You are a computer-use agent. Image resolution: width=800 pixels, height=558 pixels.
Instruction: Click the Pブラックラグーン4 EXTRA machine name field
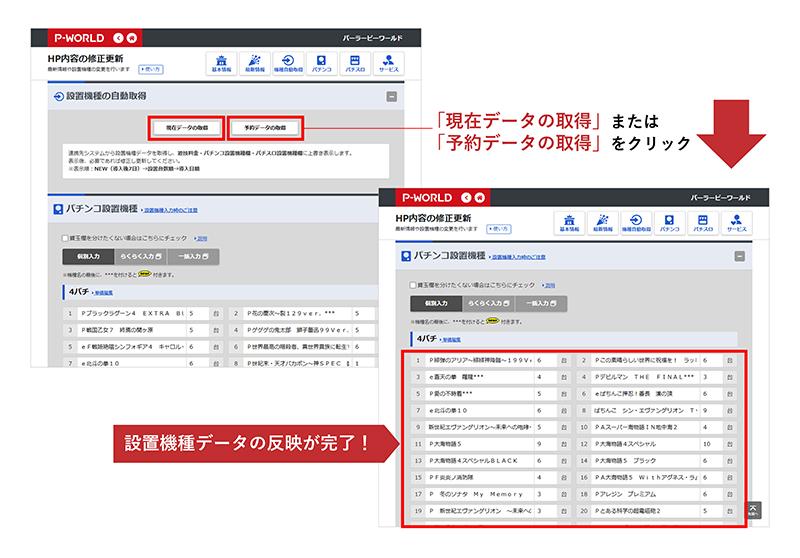tap(130, 312)
